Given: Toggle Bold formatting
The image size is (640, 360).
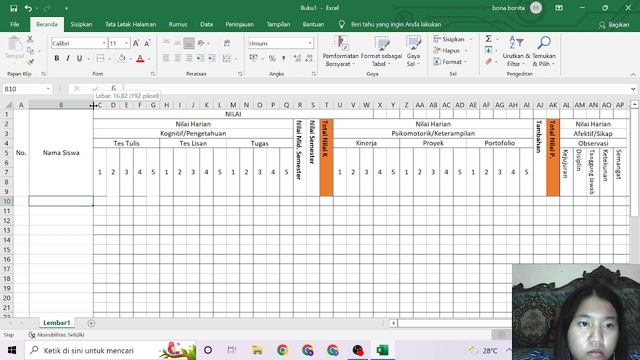Looking at the screenshot, I should tap(57, 58).
